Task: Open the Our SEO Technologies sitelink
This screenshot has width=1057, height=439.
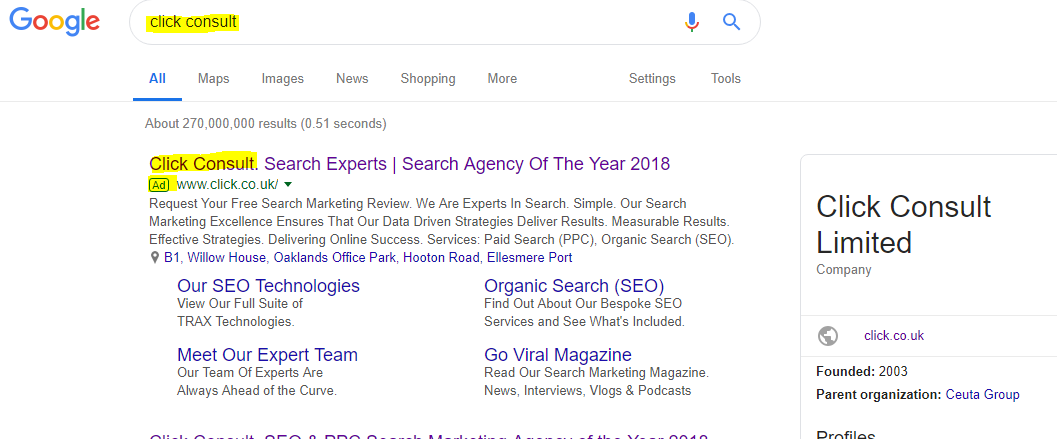Action: (268, 285)
